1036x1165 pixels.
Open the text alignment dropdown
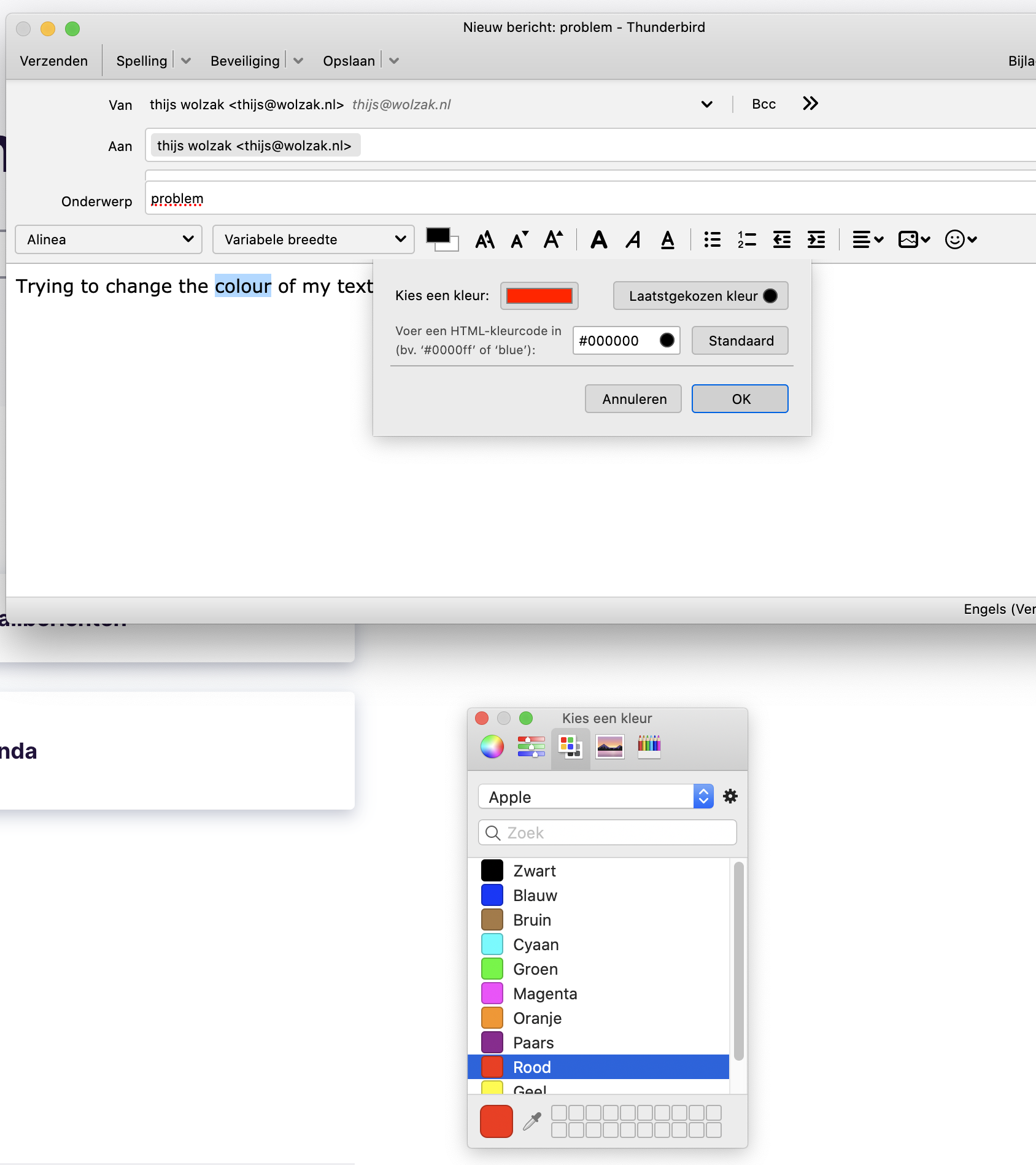click(x=868, y=239)
